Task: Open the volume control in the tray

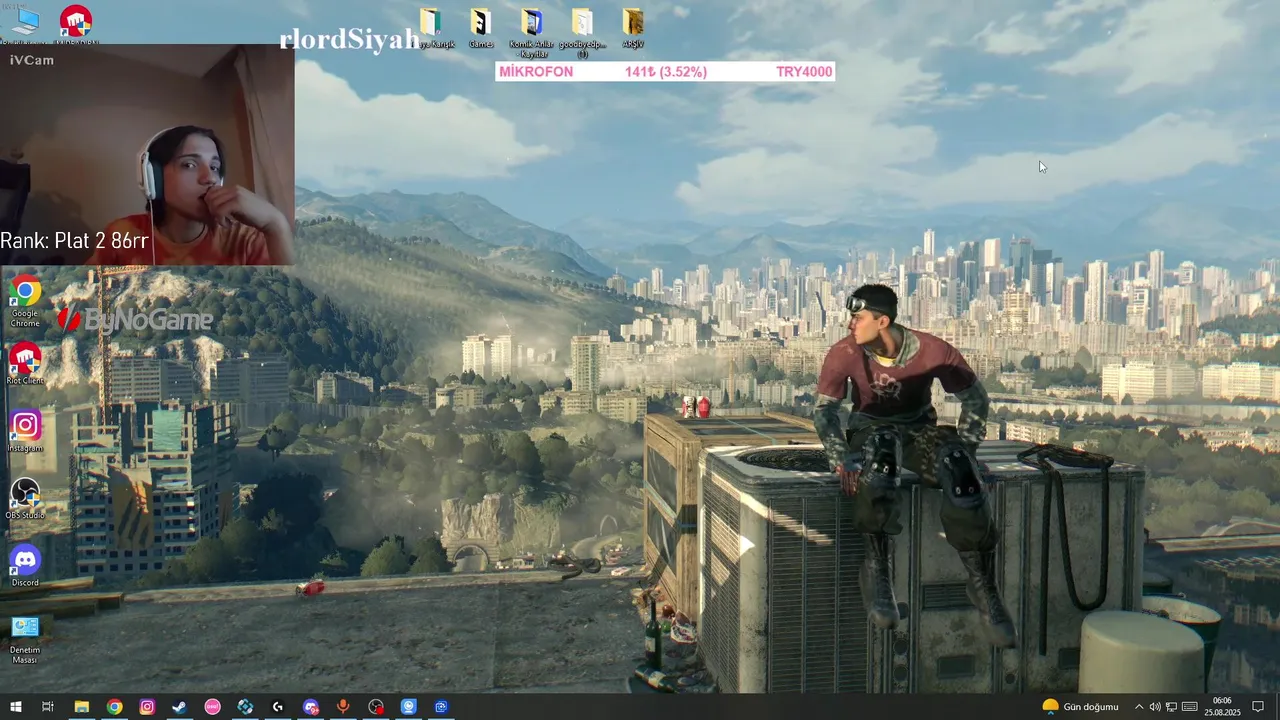Action: [x=1155, y=707]
